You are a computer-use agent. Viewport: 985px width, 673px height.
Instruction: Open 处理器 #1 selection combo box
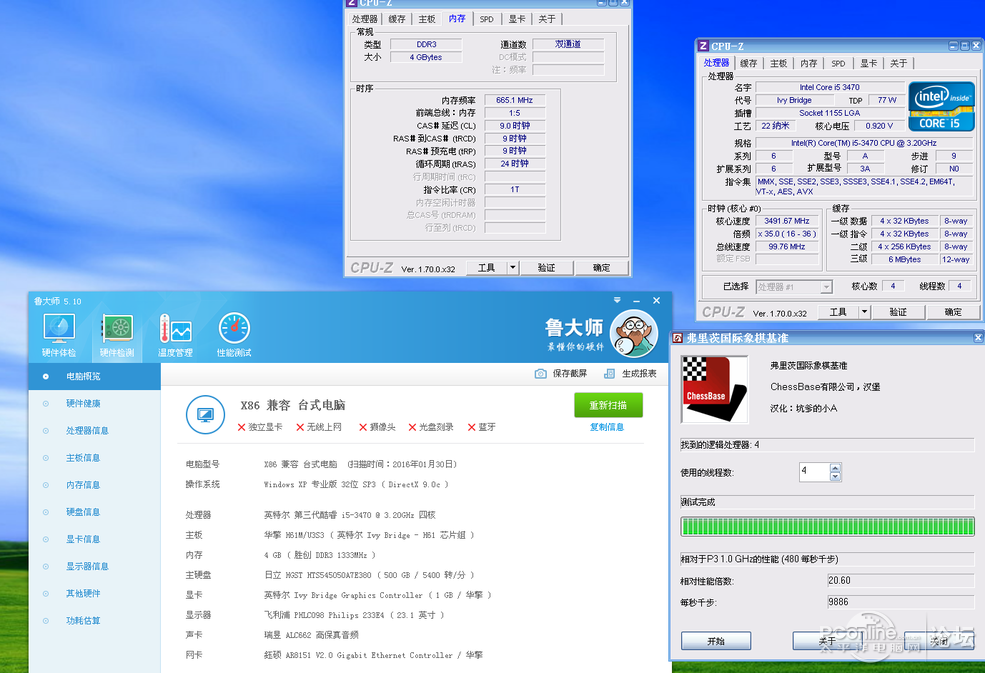click(794, 287)
